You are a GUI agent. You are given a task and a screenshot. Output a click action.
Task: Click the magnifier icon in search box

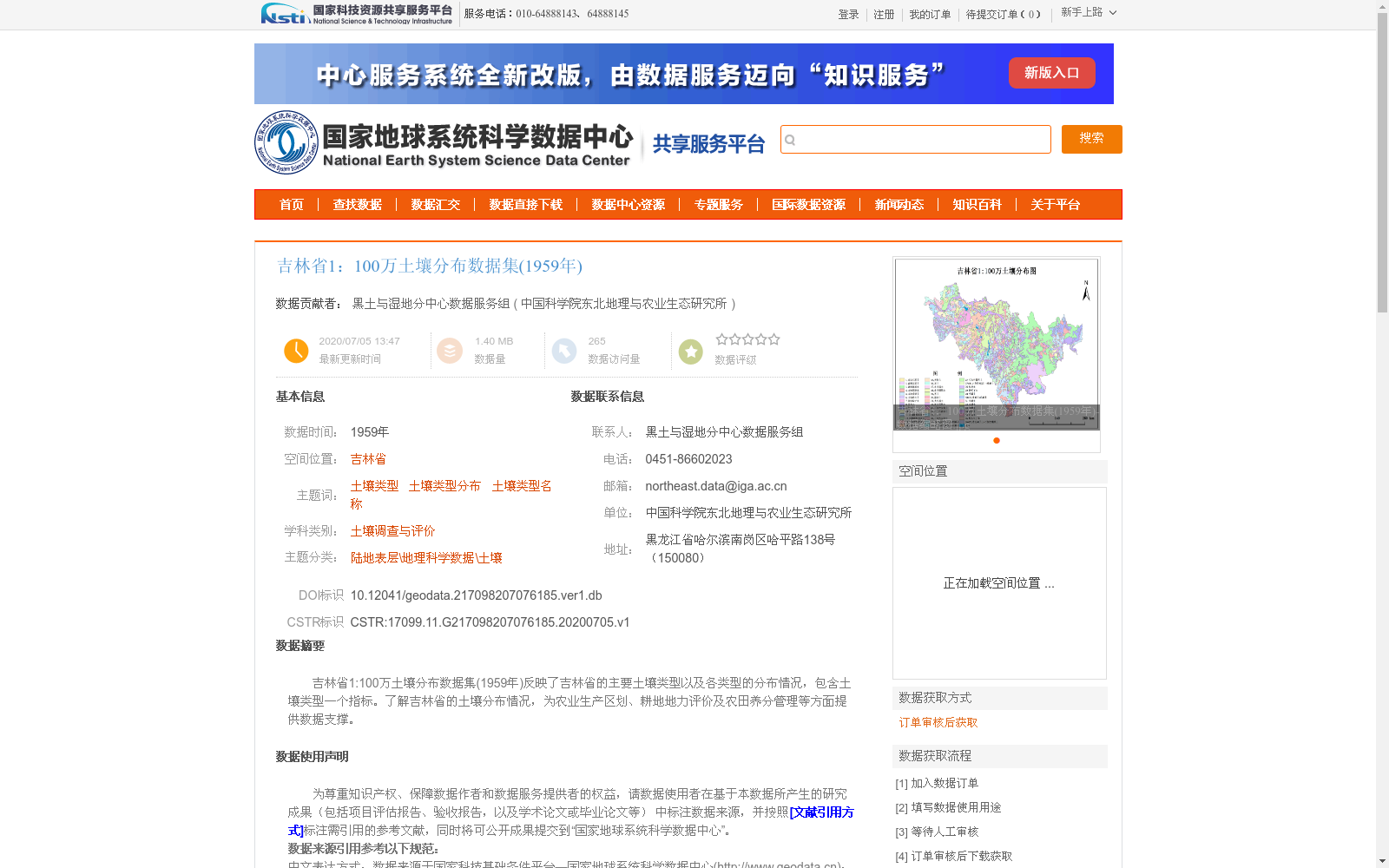click(x=790, y=140)
